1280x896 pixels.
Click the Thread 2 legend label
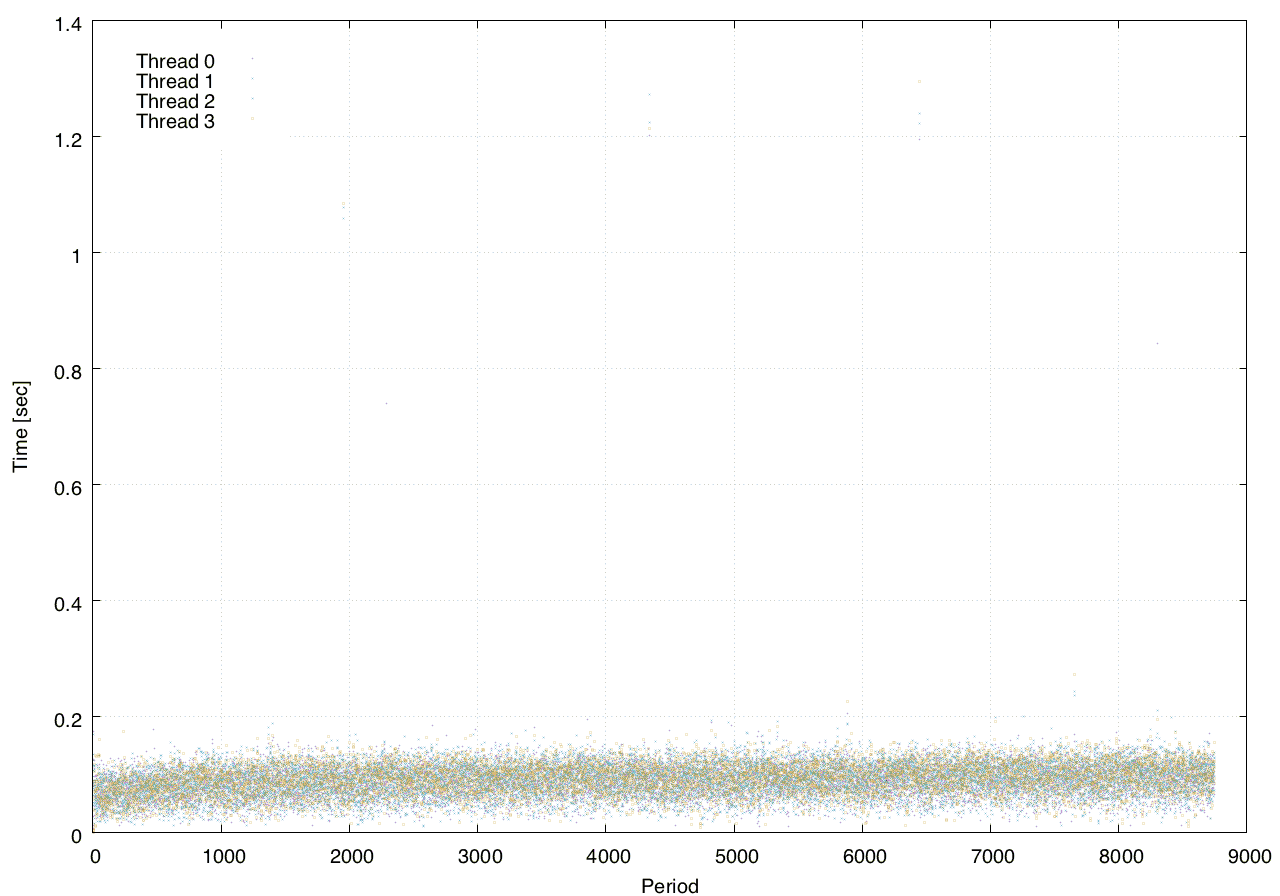[x=176, y=102]
